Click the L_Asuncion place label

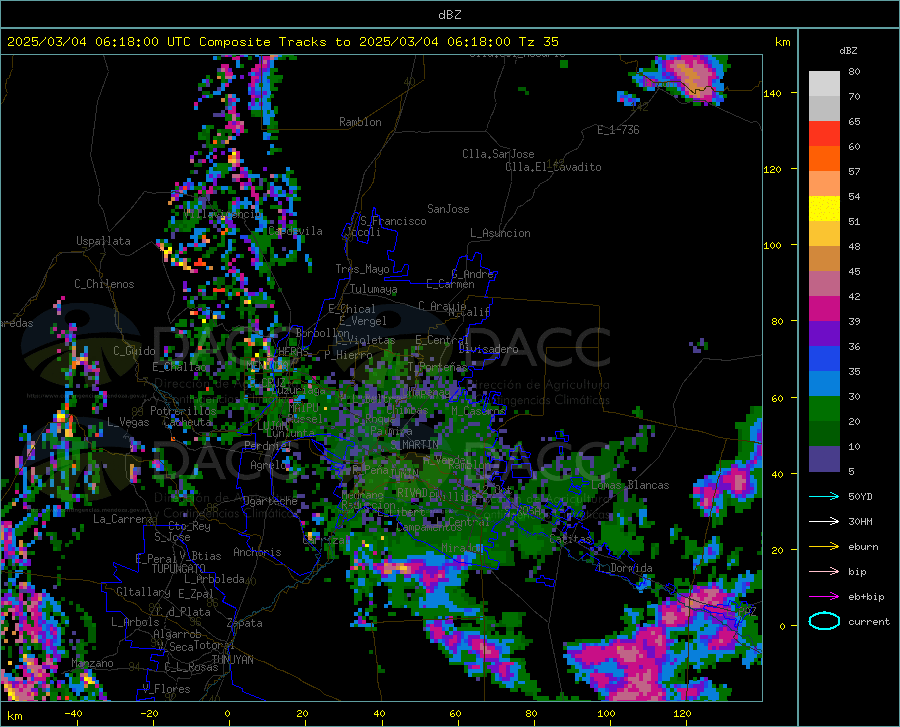point(500,233)
